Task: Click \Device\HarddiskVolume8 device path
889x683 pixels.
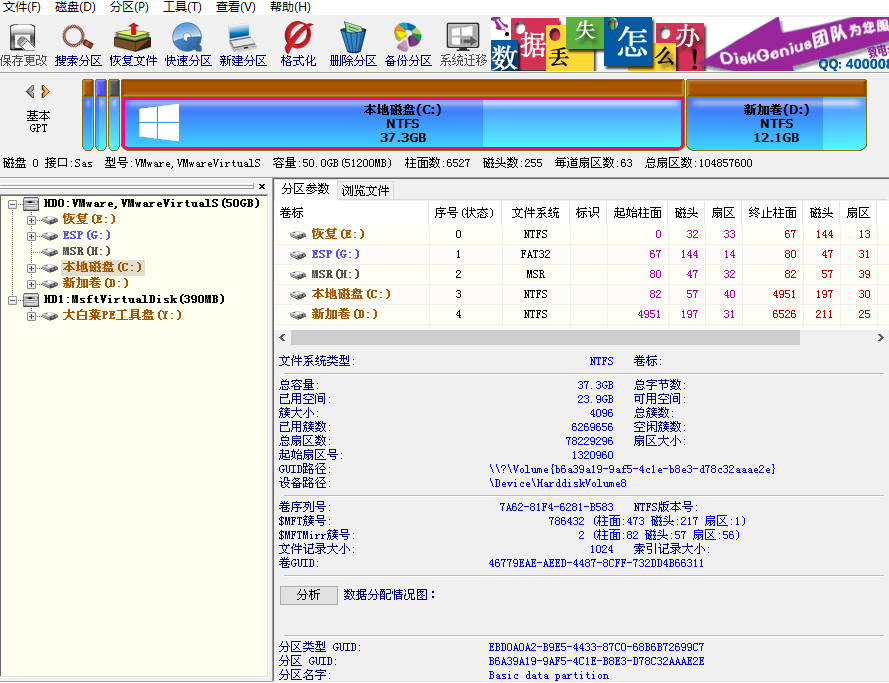Action: (557, 483)
